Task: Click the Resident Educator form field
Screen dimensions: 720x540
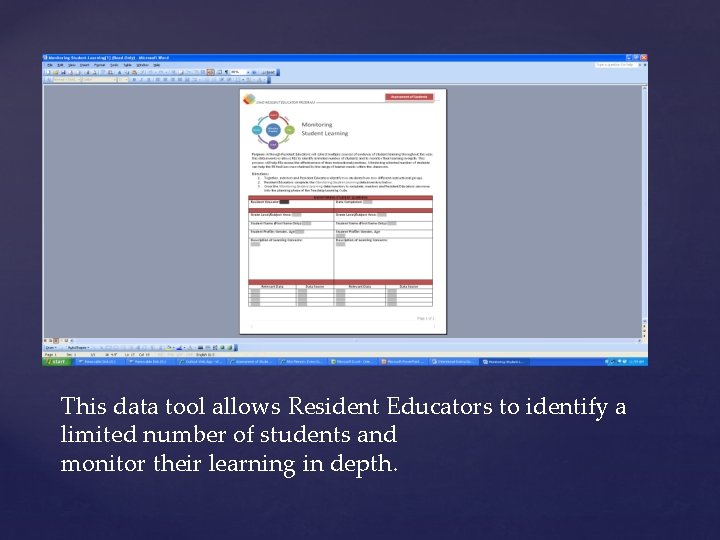Action: (284, 202)
